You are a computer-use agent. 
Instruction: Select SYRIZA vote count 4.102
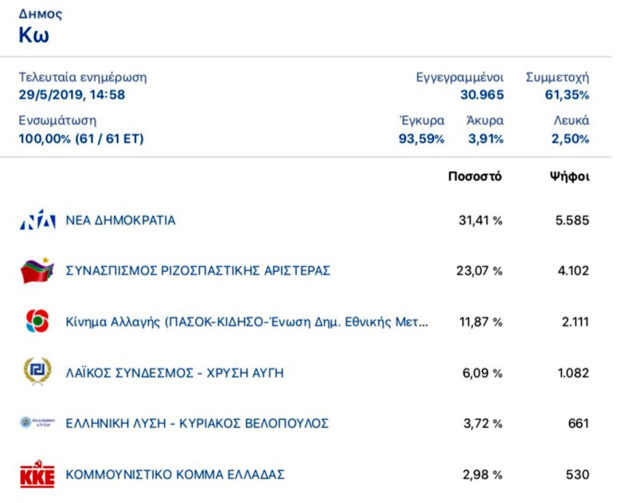pos(573,271)
